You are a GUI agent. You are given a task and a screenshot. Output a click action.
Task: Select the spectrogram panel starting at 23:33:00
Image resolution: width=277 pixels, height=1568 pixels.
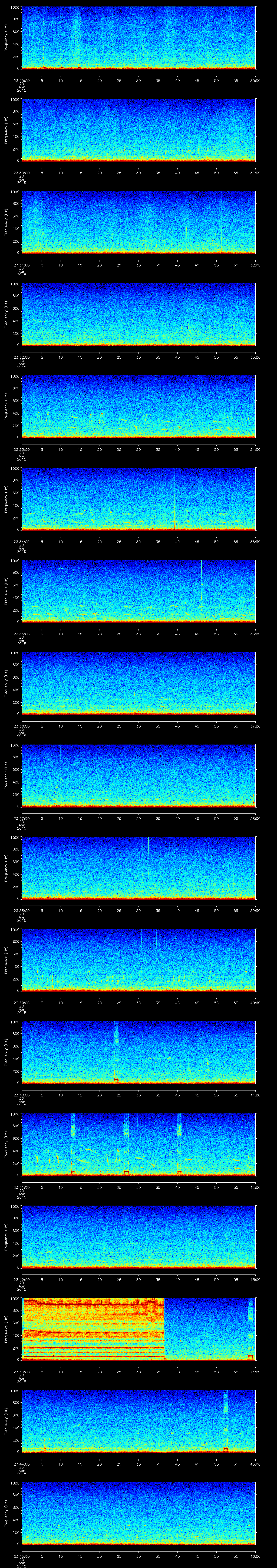click(139, 407)
